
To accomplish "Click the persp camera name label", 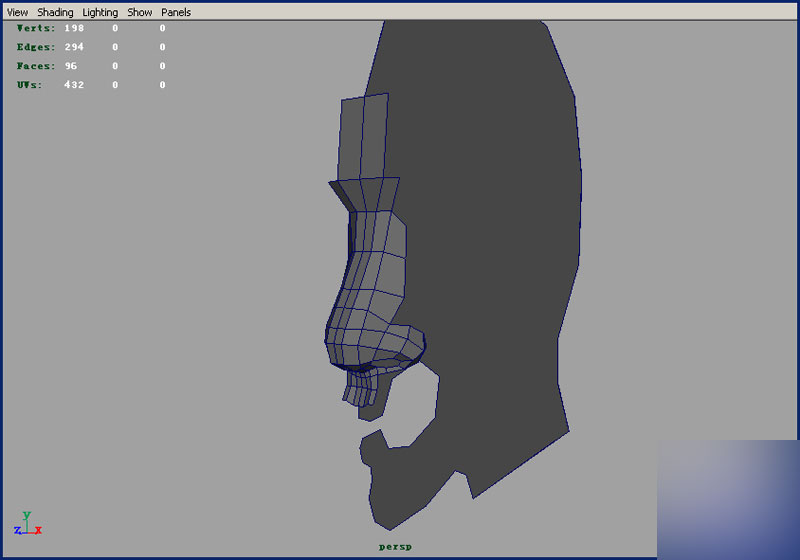I will (395, 547).
